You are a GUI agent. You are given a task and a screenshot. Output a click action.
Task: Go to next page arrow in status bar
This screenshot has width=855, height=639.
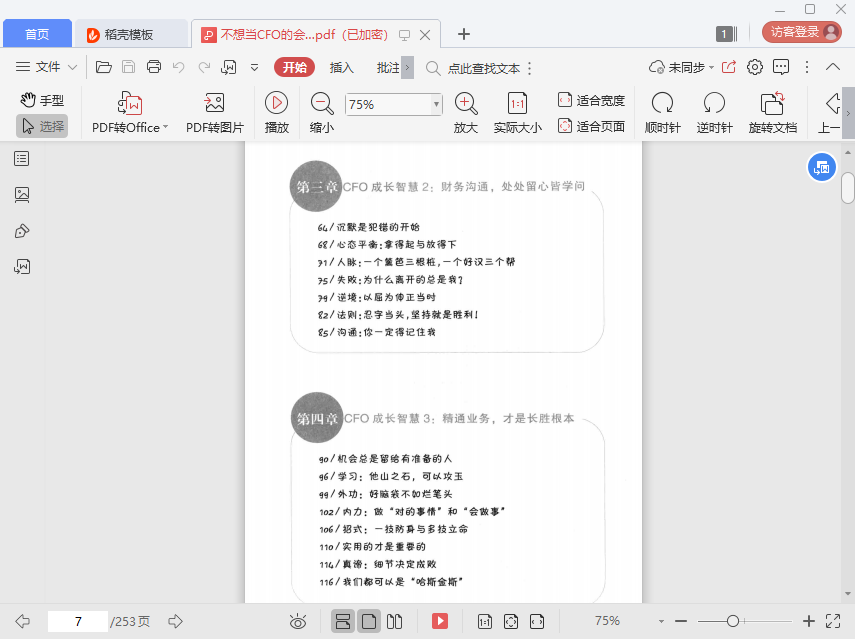(x=175, y=620)
